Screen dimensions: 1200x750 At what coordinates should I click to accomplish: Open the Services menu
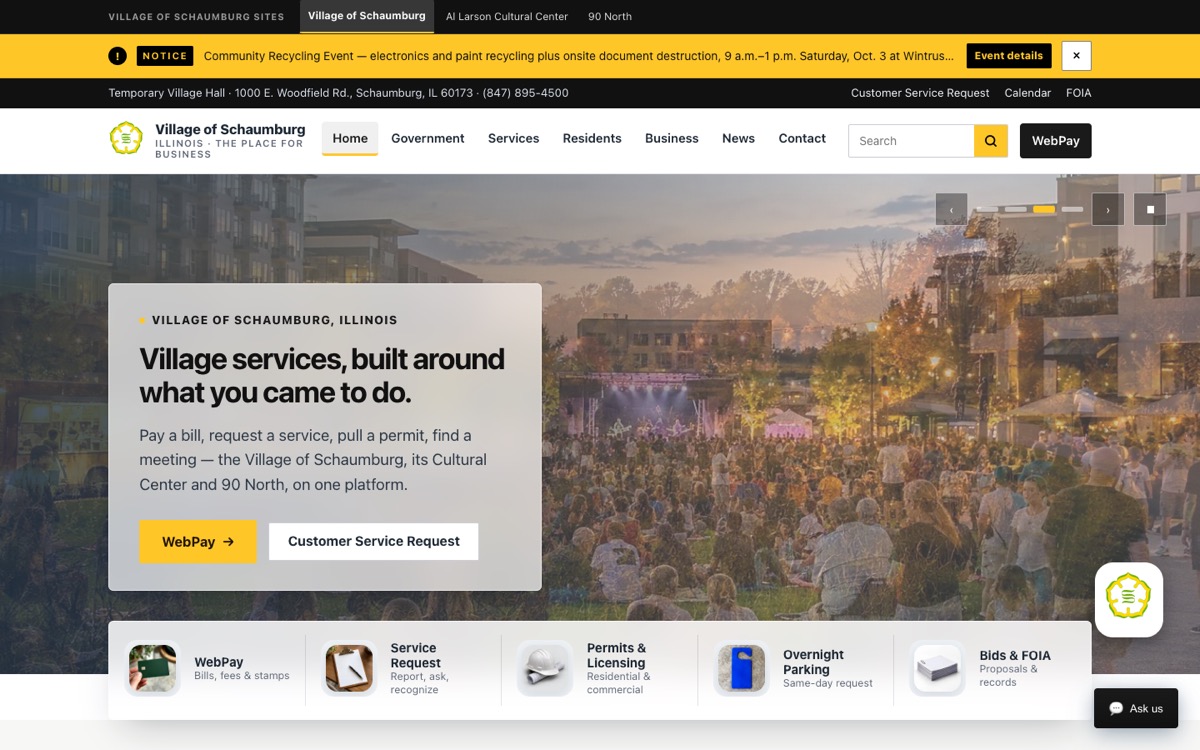point(514,138)
